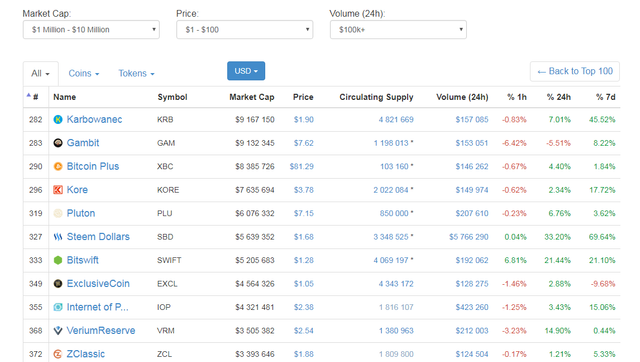
Task: Open the ExclusiveCoin page link
Action: [98, 284]
